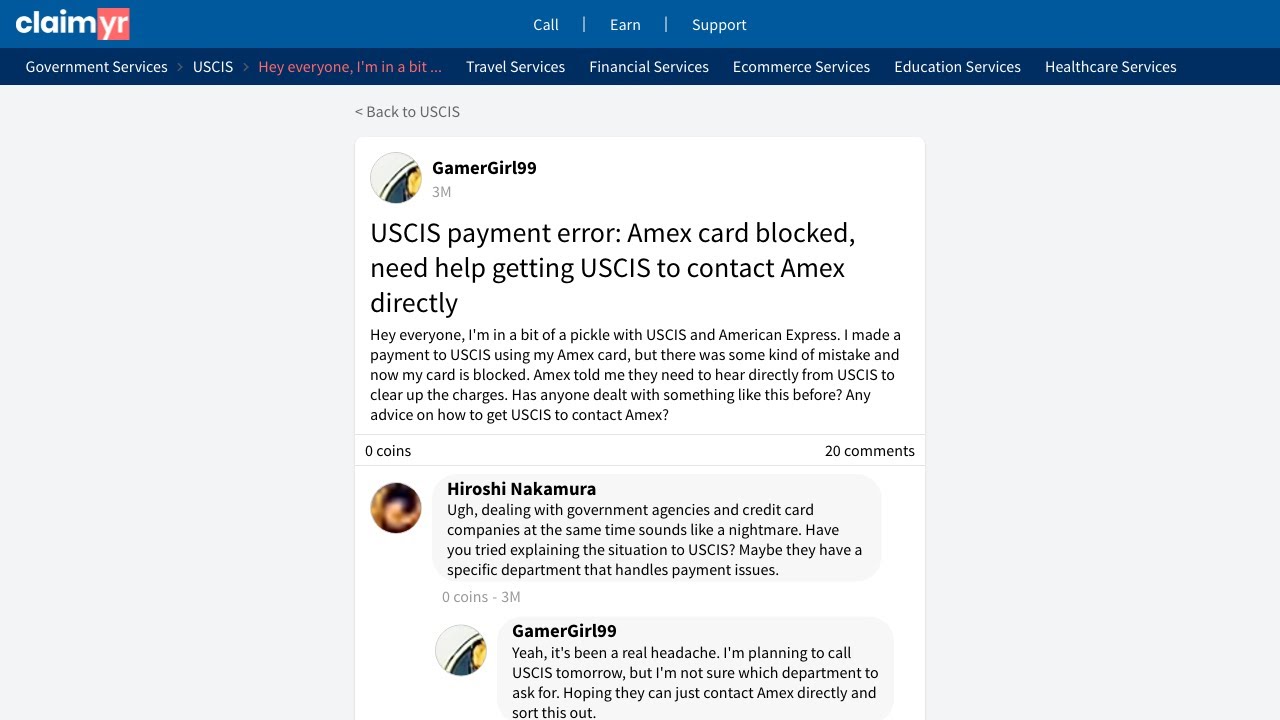
Task: View Hiroshi Nakamura's avatar
Action: [396, 508]
